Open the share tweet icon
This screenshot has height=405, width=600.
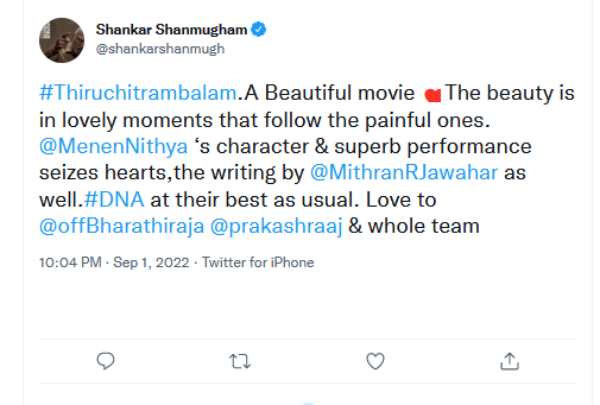click(508, 360)
